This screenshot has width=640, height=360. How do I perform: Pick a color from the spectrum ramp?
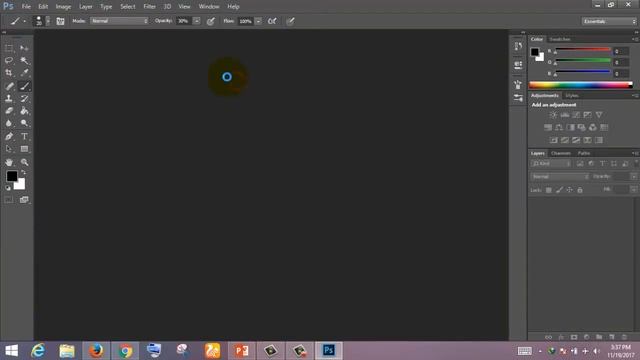580,85
